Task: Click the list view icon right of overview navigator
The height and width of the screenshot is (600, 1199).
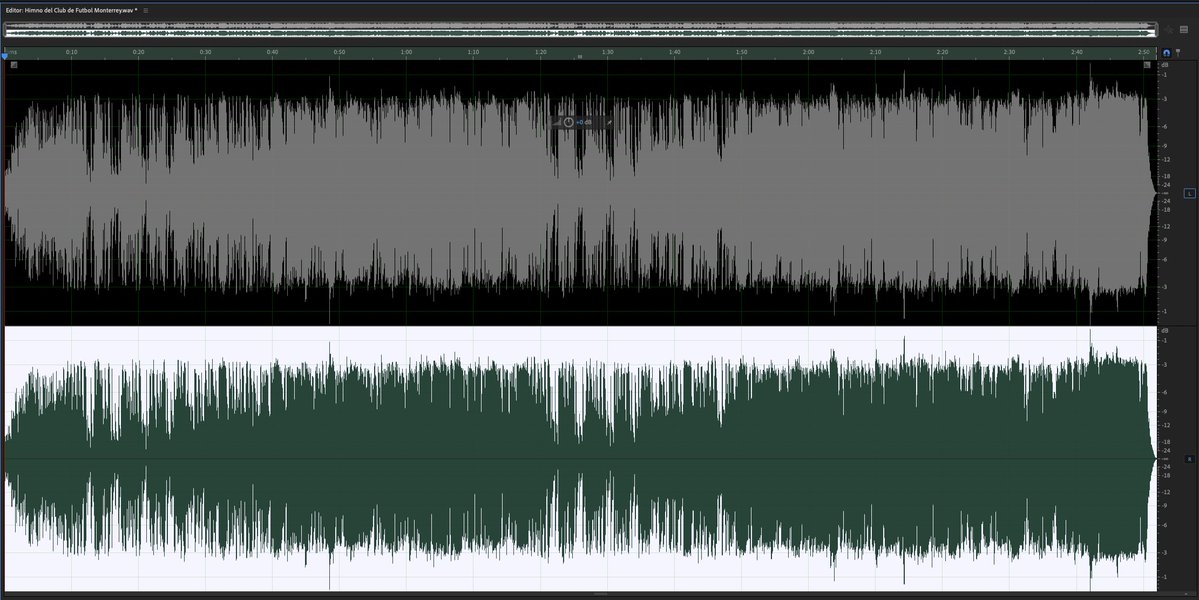Action: tap(1184, 30)
